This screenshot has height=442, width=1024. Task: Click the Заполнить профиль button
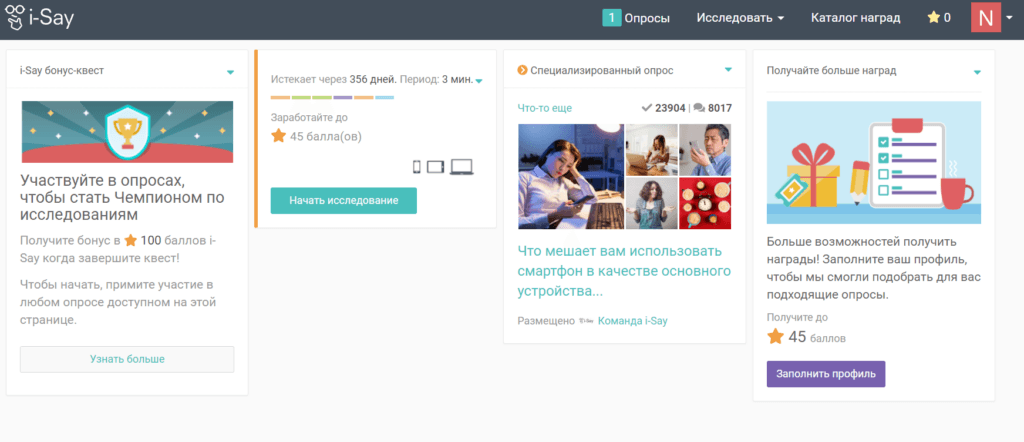826,374
